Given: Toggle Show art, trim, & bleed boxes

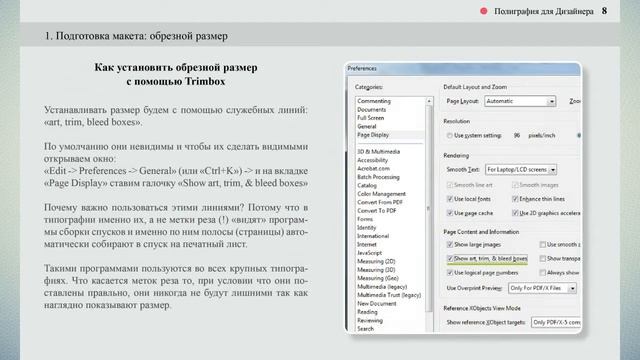Looking at the screenshot, I should [450, 258].
